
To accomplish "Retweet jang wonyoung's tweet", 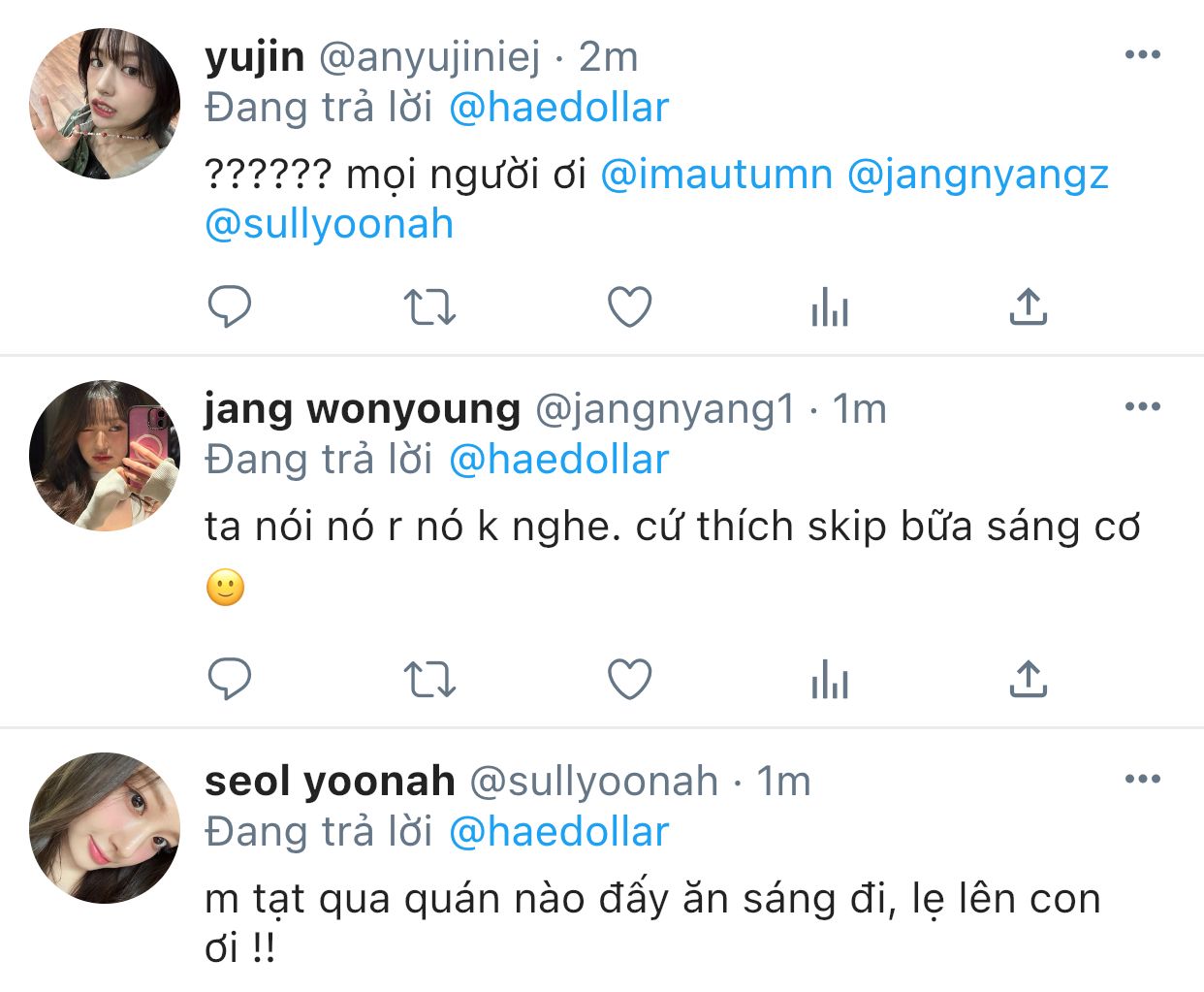I will tap(428, 679).
